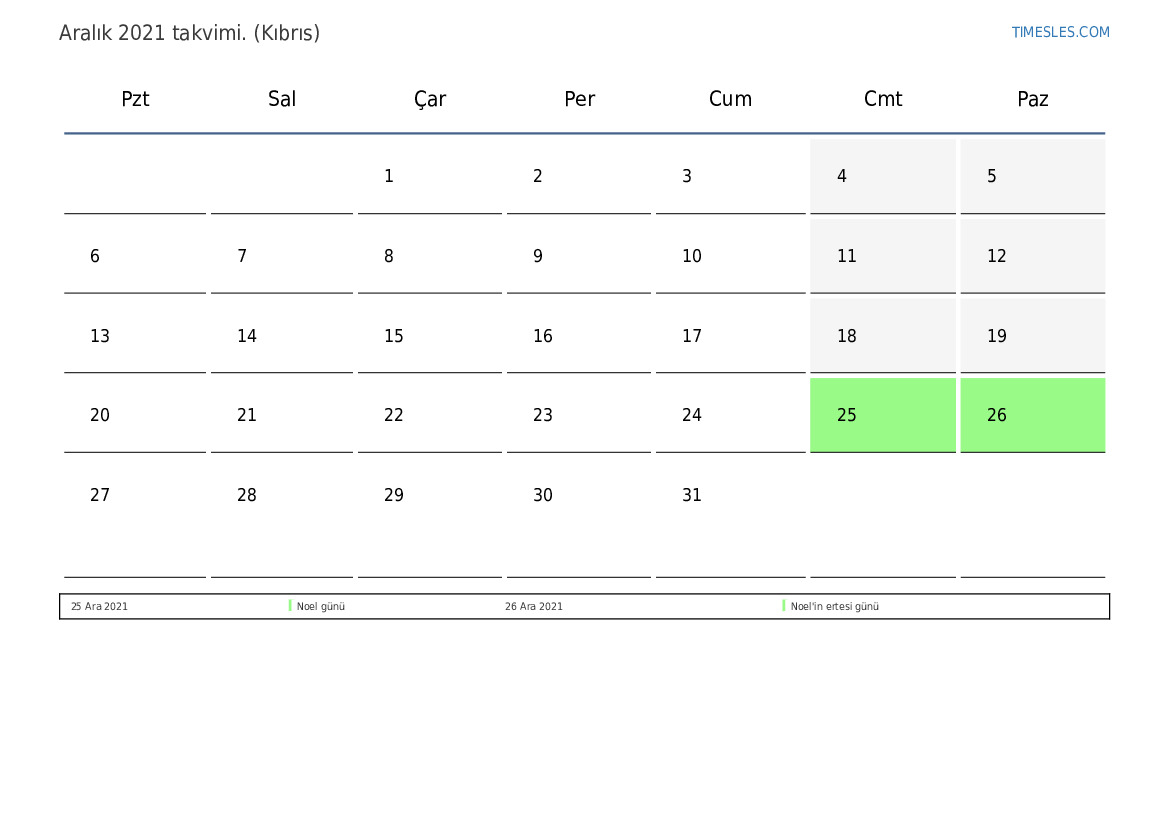Click the green cell for December 26
The height and width of the screenshot is (827, 1169).
click(1032, 415)
